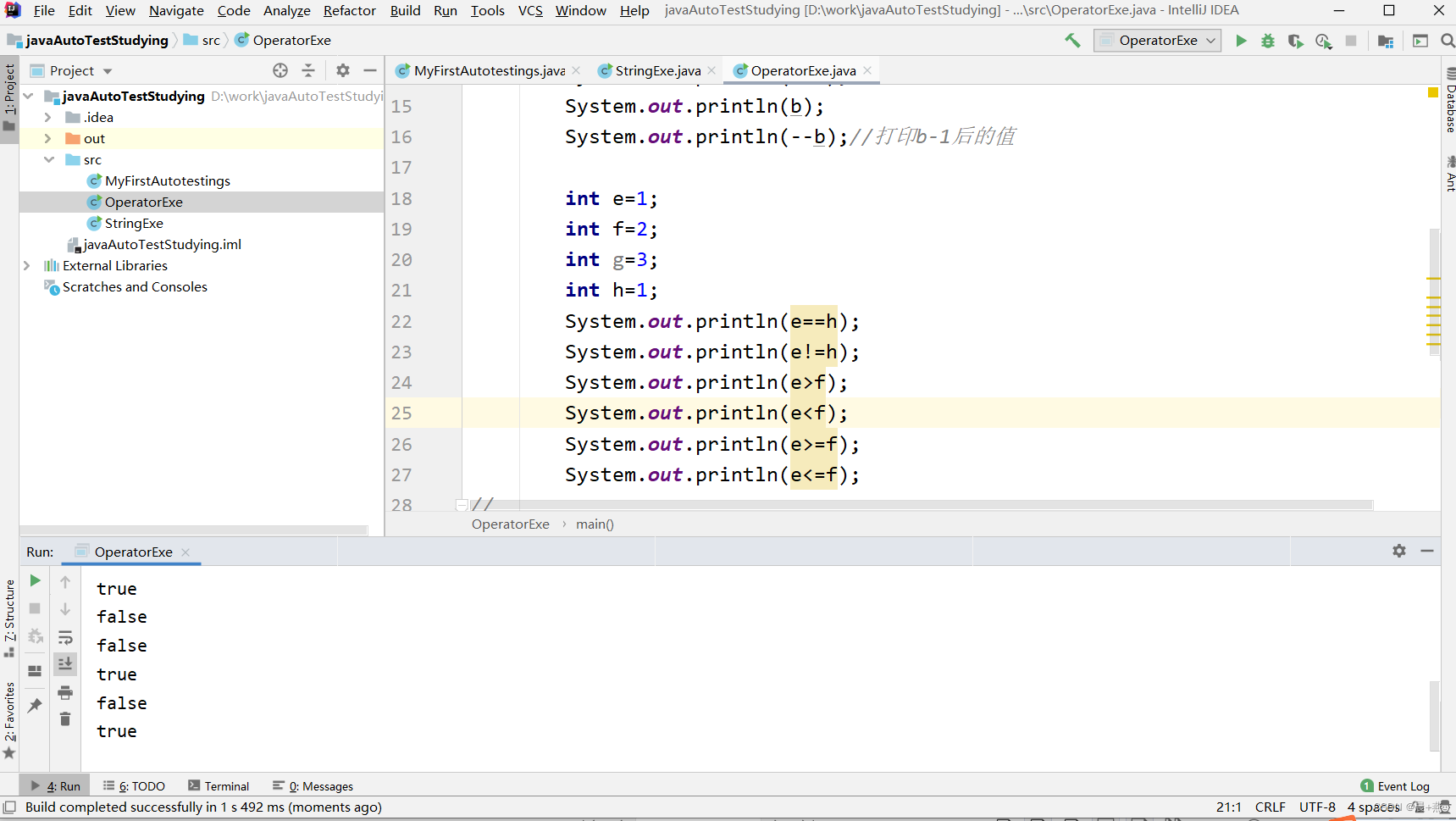Select Scratches and Consoles node
This screenshot has width=1456, height=821.
pos(135,286)
